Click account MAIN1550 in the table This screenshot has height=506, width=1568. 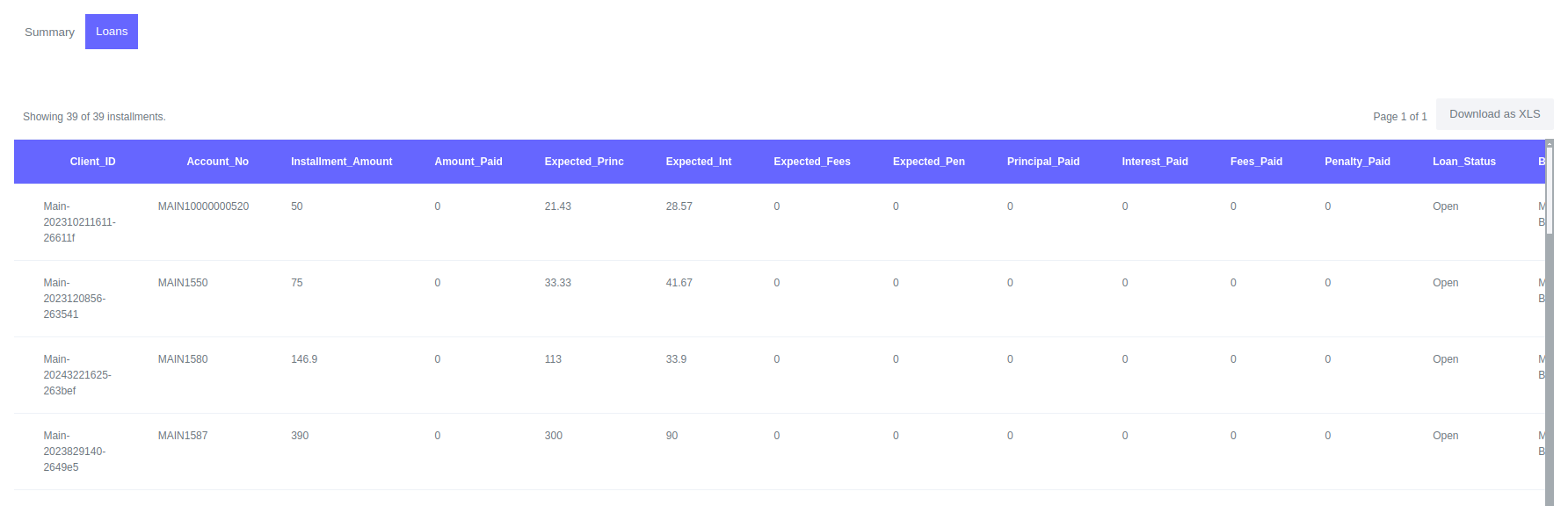tap(183, 283)
